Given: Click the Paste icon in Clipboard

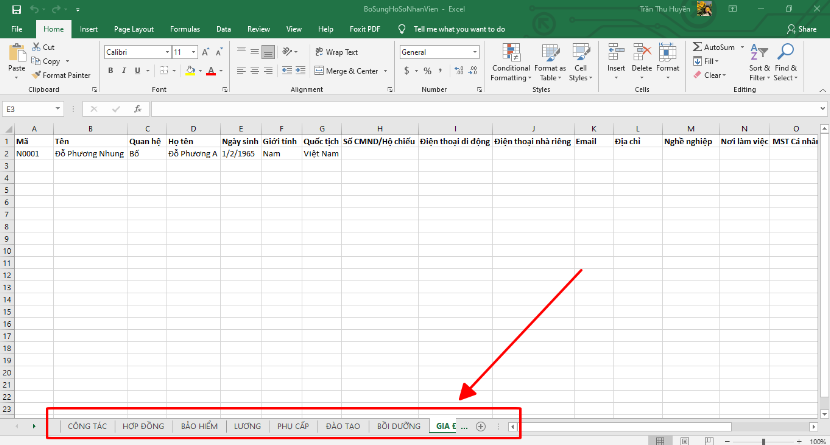Looking at the screenshot, I should coord(15,54).
